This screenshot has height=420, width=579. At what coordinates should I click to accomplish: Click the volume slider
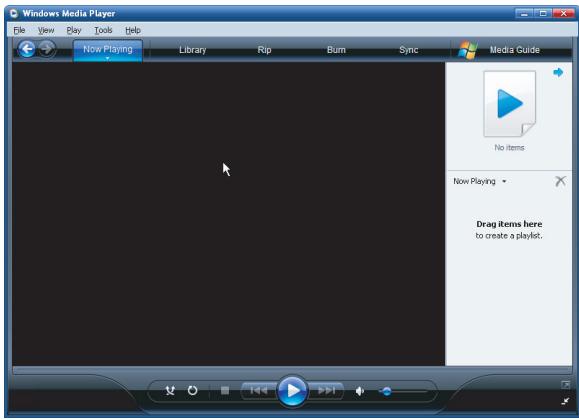pos(404,391)
